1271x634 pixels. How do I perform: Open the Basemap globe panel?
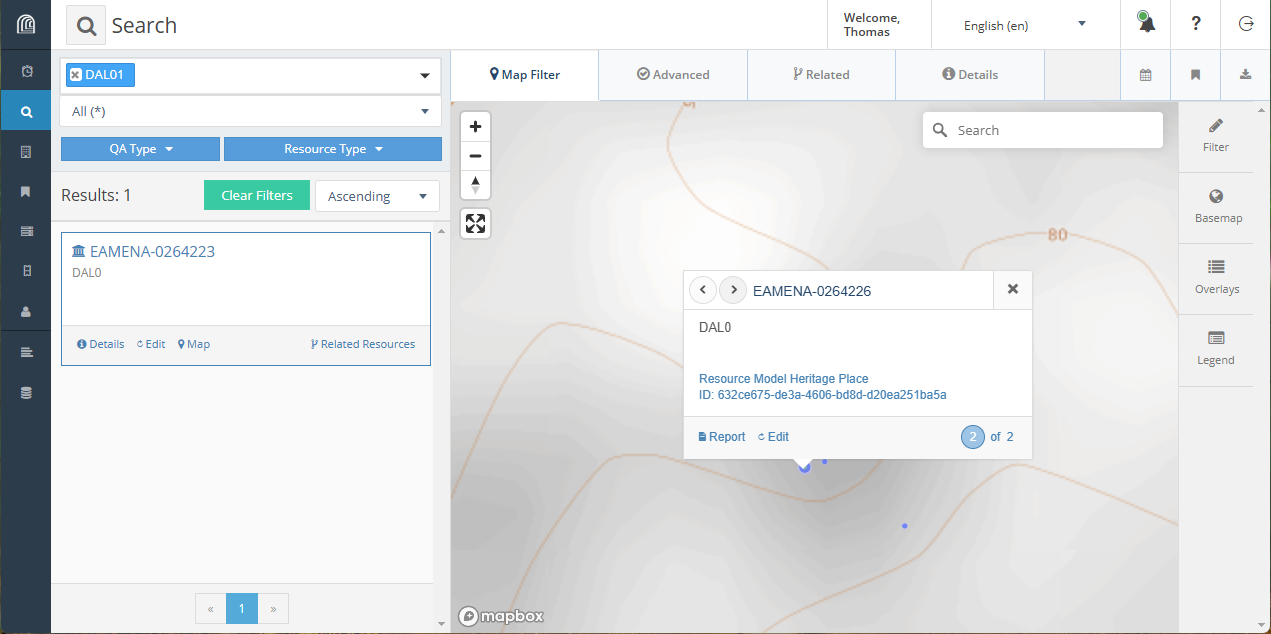(1216, 207)
